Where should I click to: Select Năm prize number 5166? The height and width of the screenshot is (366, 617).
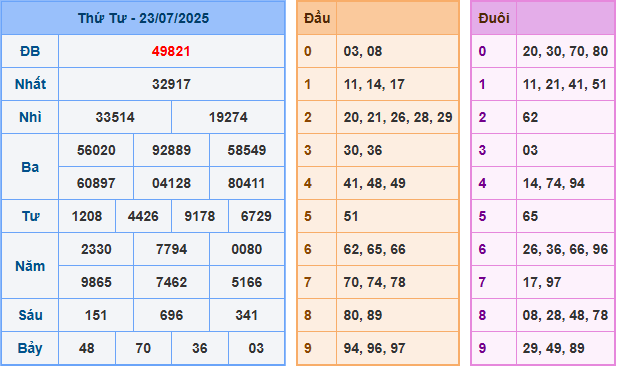pyautogui.click(x=247, y=283)
